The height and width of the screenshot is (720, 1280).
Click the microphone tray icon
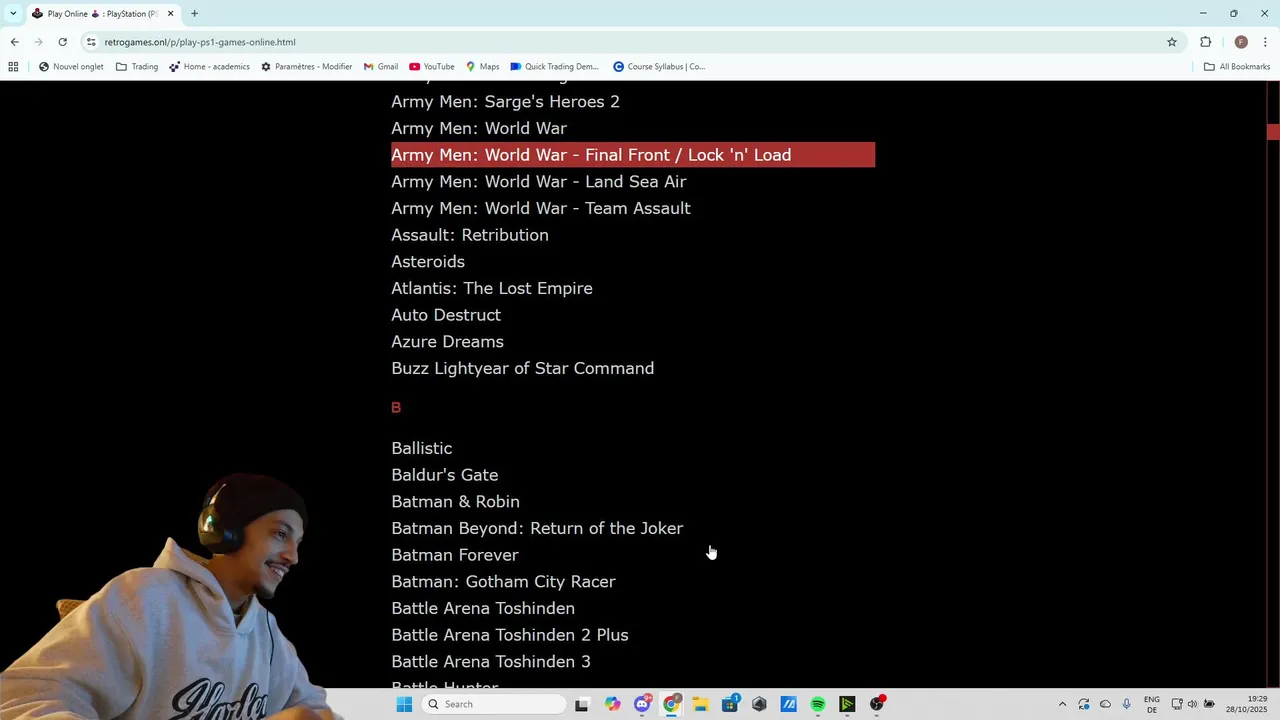(1127, 704)
